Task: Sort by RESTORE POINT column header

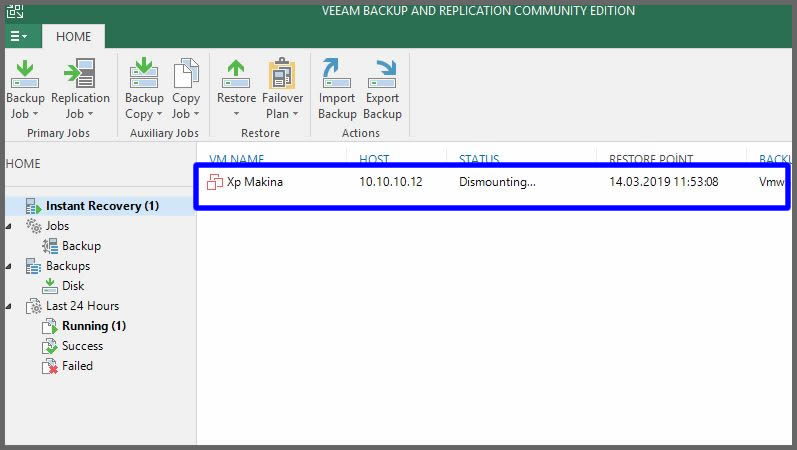Action: coord(651,159)
